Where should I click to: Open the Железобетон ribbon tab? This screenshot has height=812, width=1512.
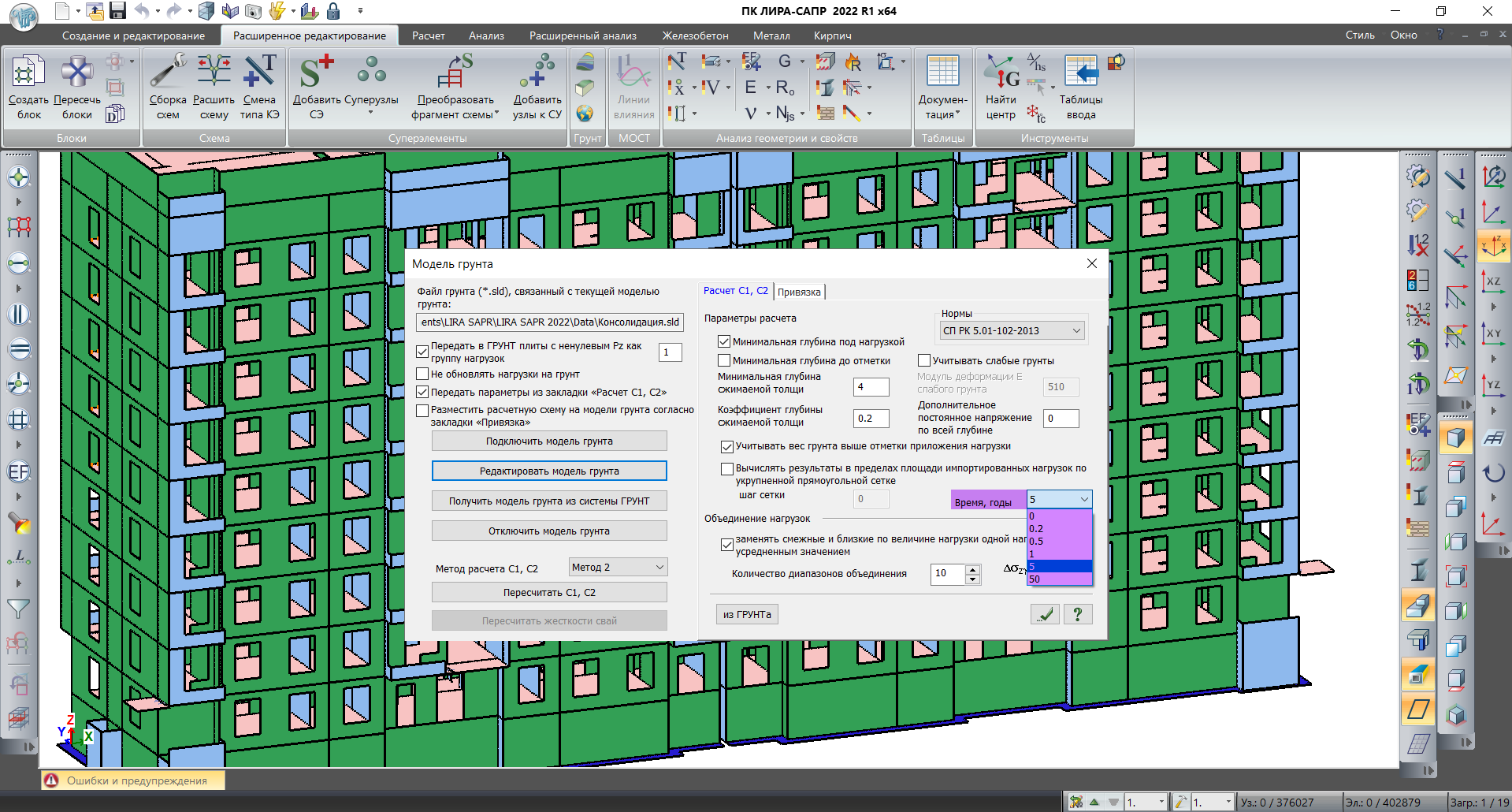[694, 35]
